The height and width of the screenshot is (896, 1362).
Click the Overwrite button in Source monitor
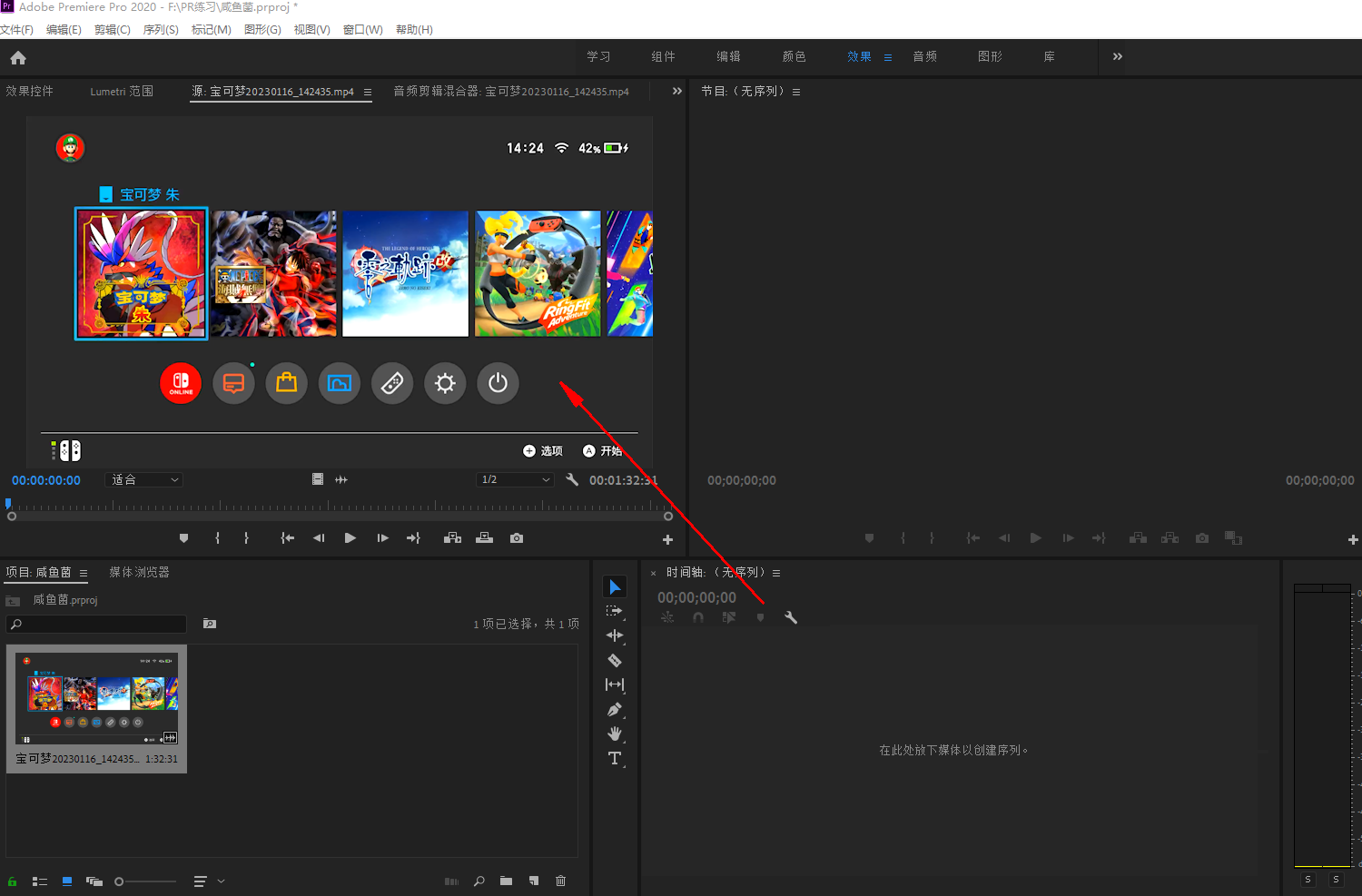pyautogui.click(x=485, y=538)
